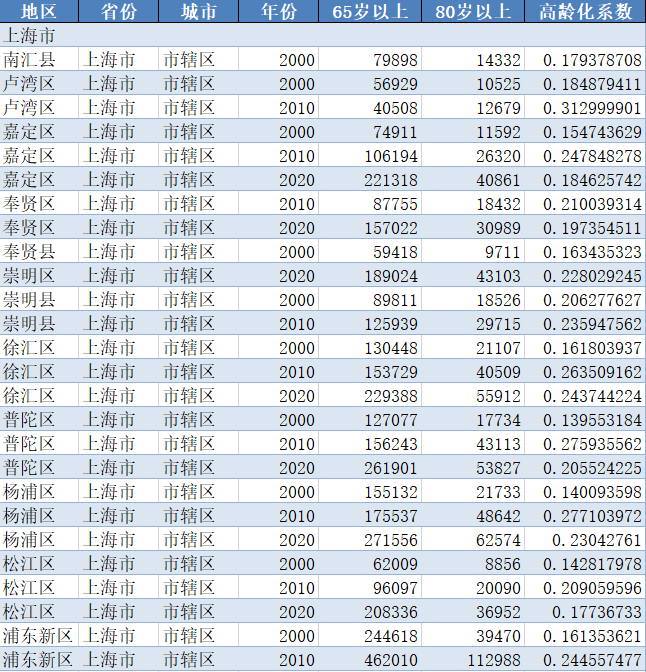Select cell with value 127077

point(370,419)
